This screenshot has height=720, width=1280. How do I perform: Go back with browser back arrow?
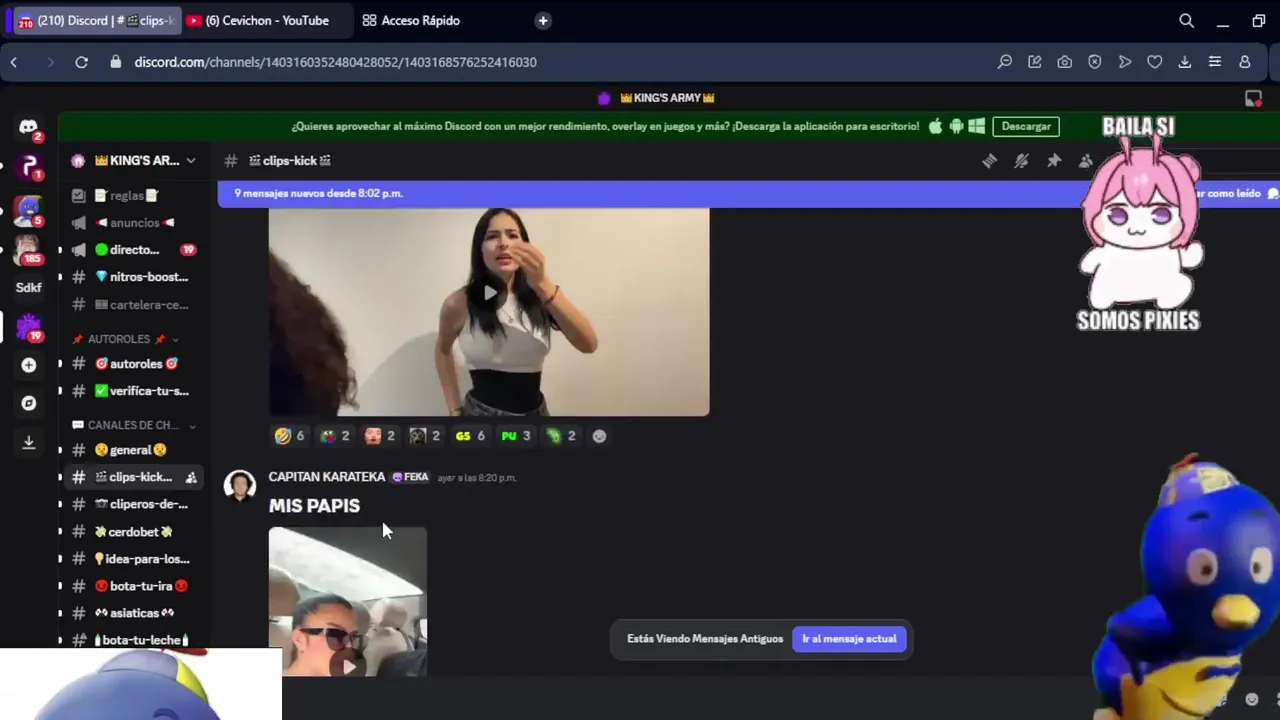(14, 62)
